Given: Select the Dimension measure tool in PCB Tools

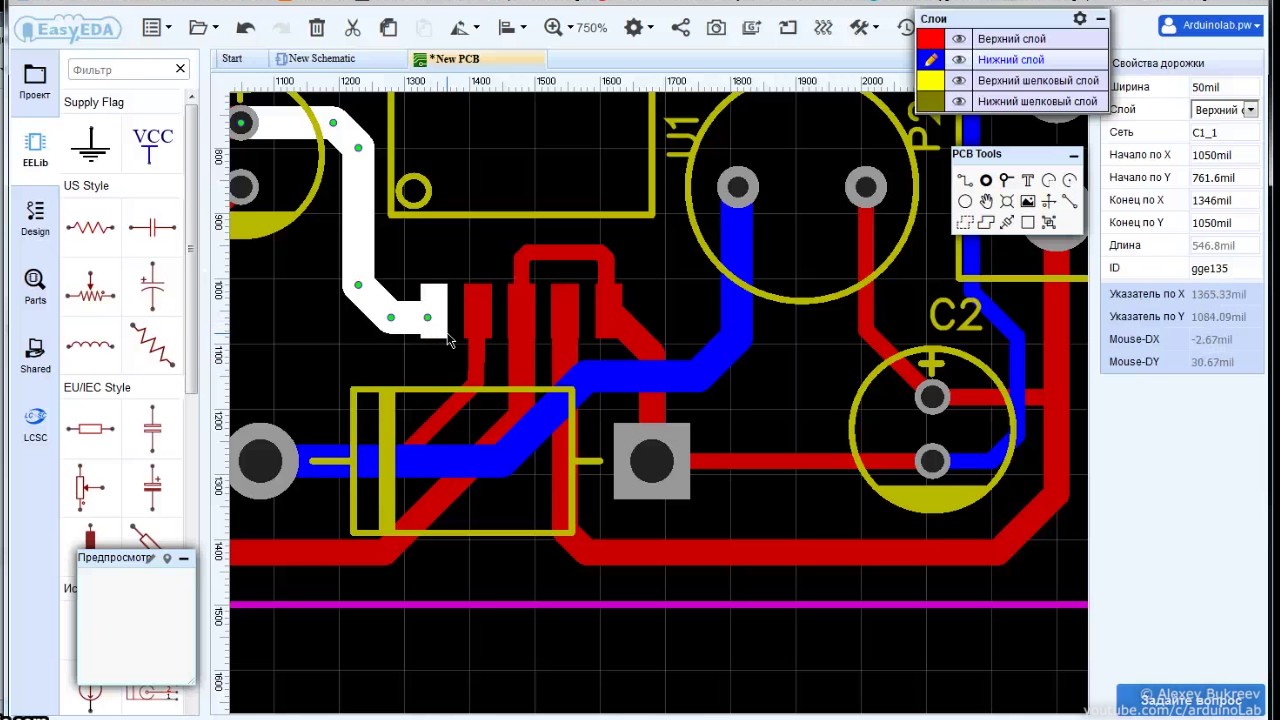Looking at the screenshot, I should [1007, 222].
